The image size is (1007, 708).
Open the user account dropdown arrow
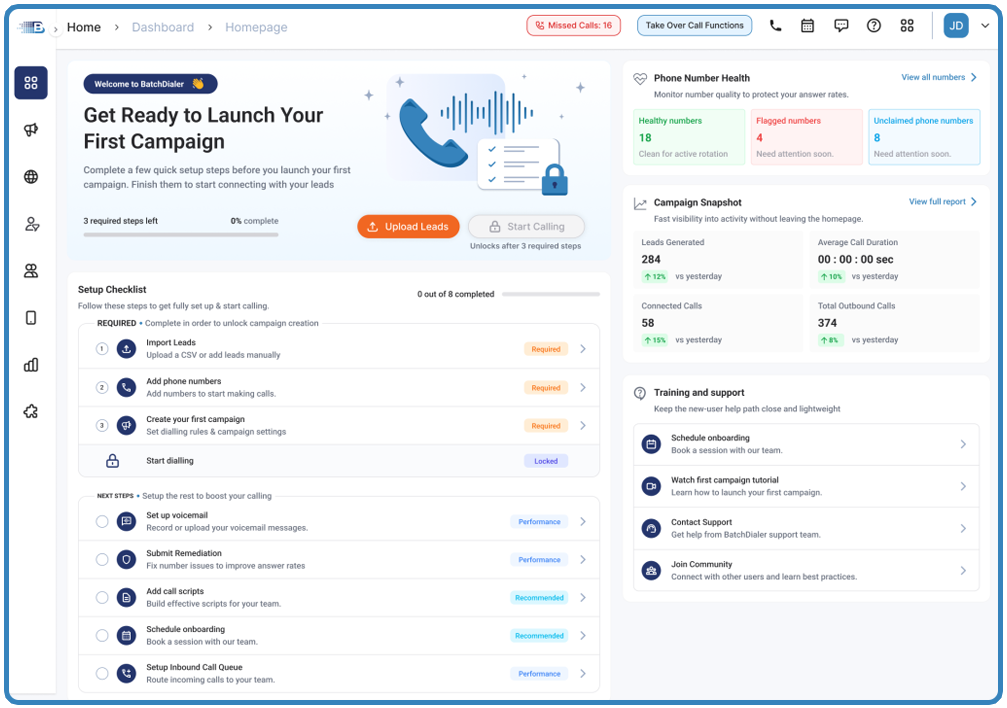click(x=985, y=26)
